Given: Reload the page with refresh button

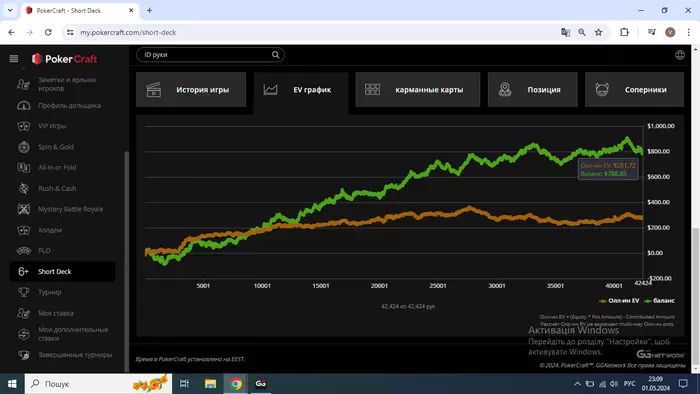Looking at the screenshot, I should coord(48,32).
